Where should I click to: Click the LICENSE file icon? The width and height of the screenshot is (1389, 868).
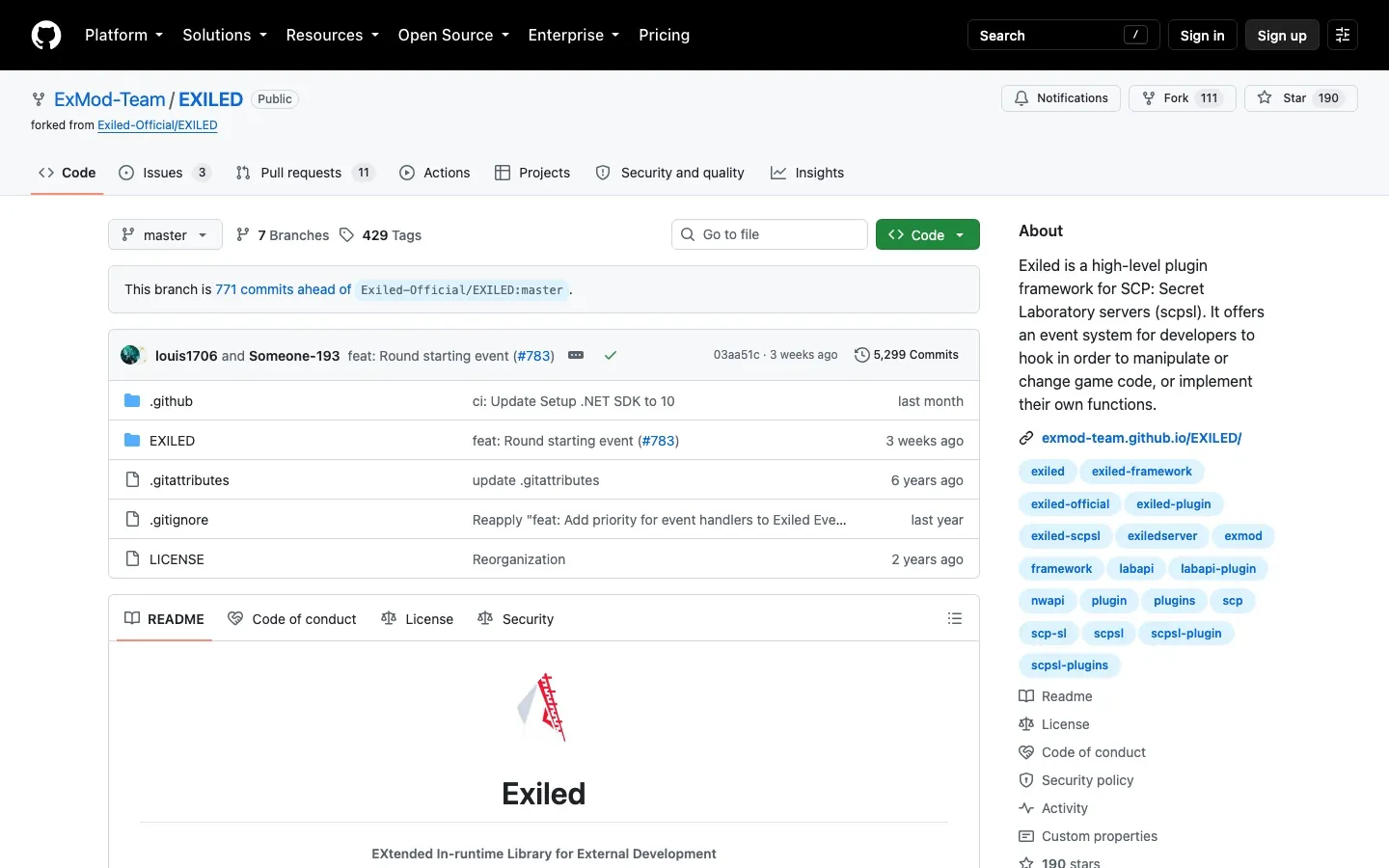pos(132,558)
